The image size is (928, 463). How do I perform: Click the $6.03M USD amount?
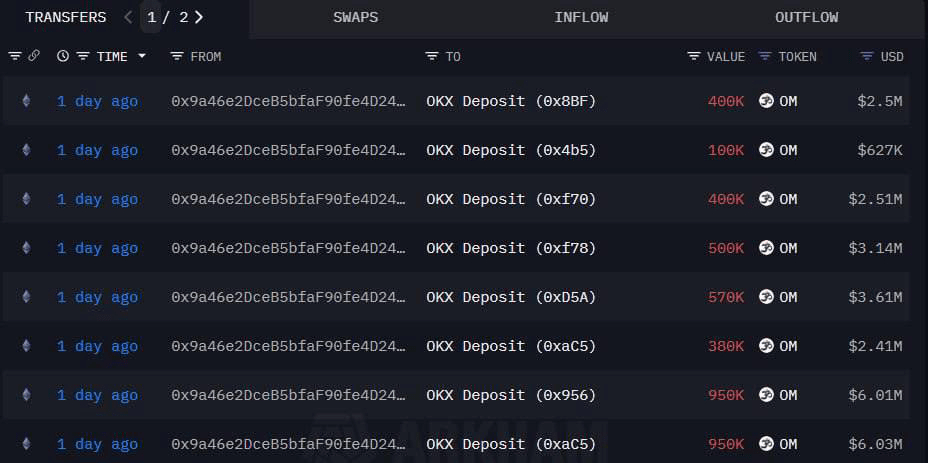click(x=875, y=444)
